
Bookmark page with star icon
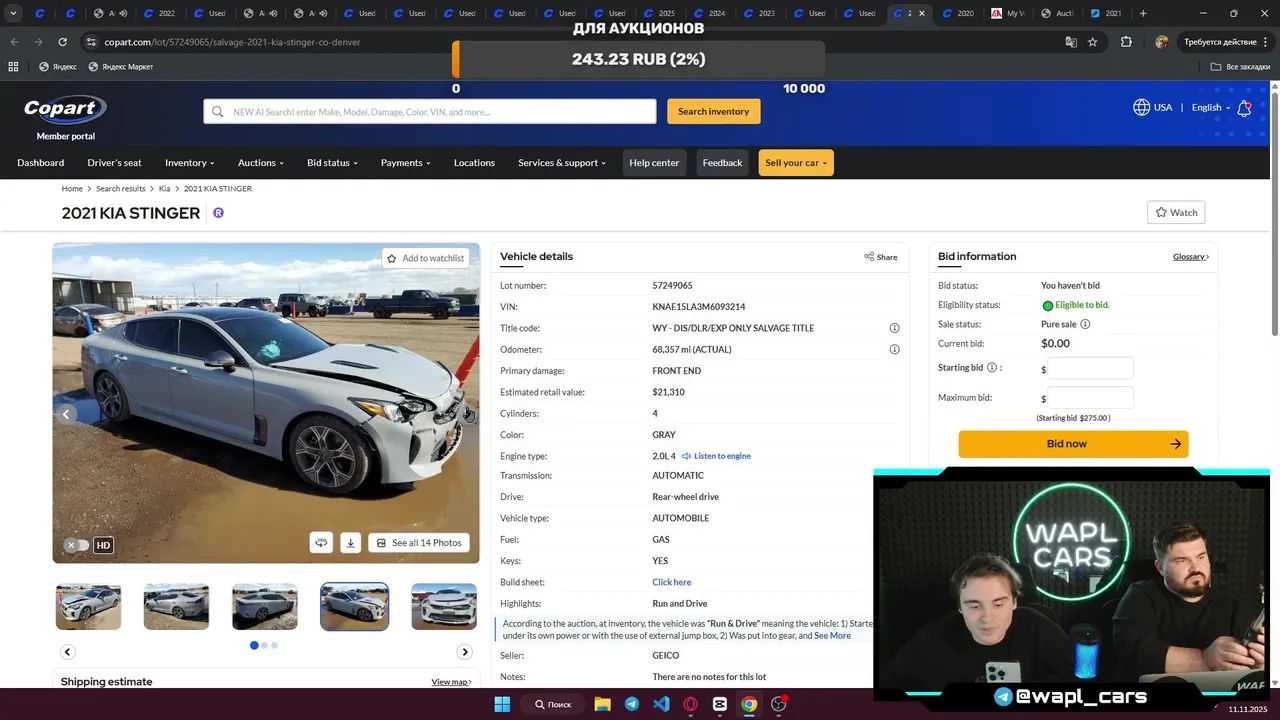(x=1093, y=42)
